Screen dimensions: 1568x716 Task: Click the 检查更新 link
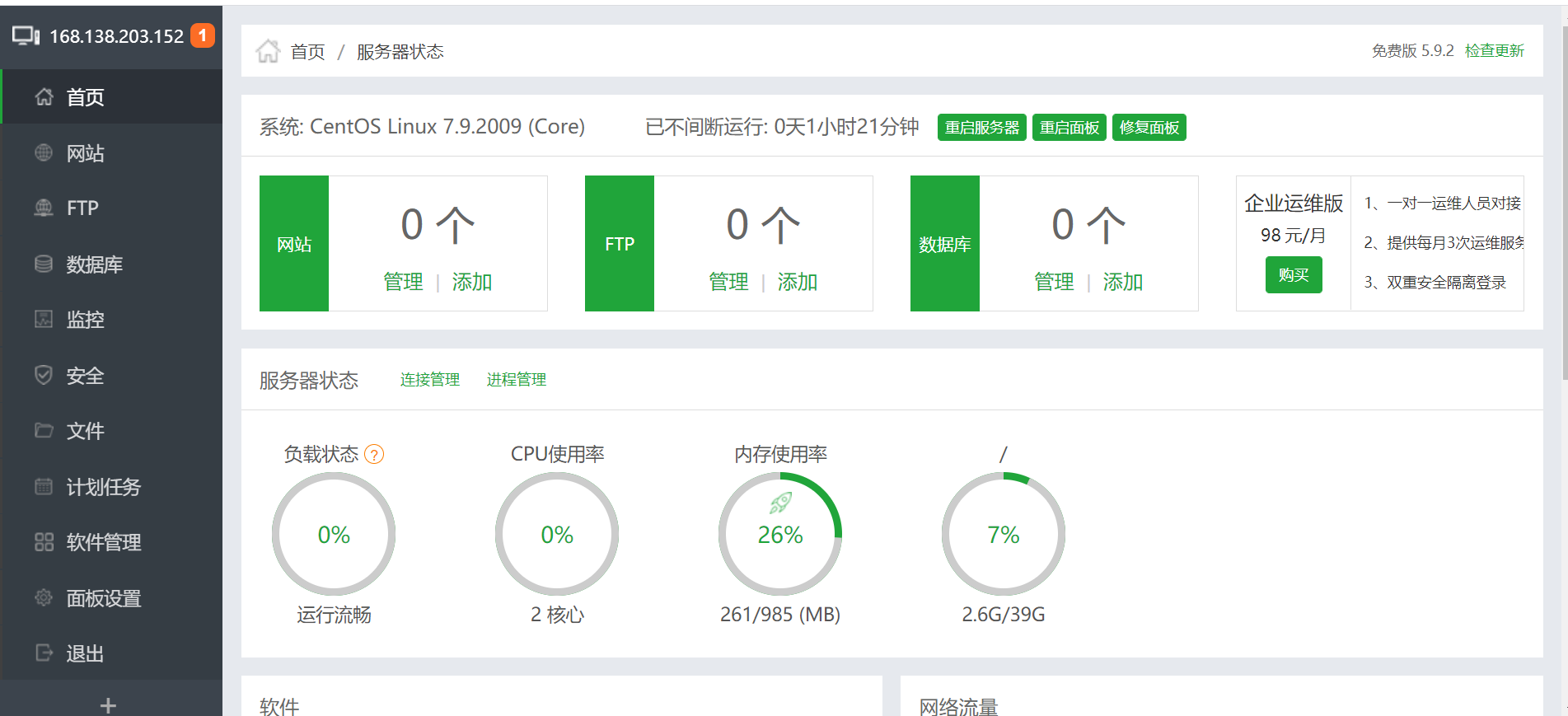1495,51
